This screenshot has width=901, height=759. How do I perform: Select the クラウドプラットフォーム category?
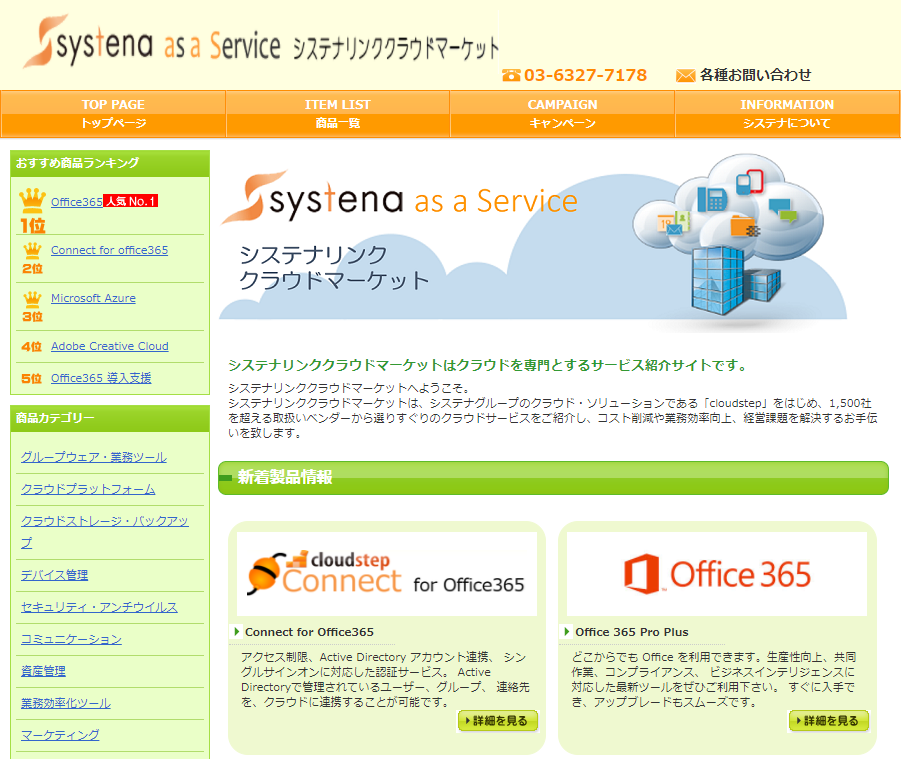point(88,489)
